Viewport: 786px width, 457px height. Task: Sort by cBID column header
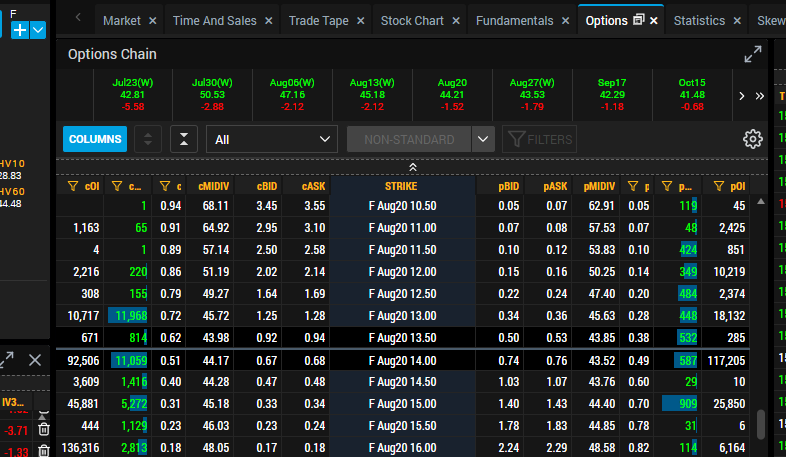click(267, 186)
